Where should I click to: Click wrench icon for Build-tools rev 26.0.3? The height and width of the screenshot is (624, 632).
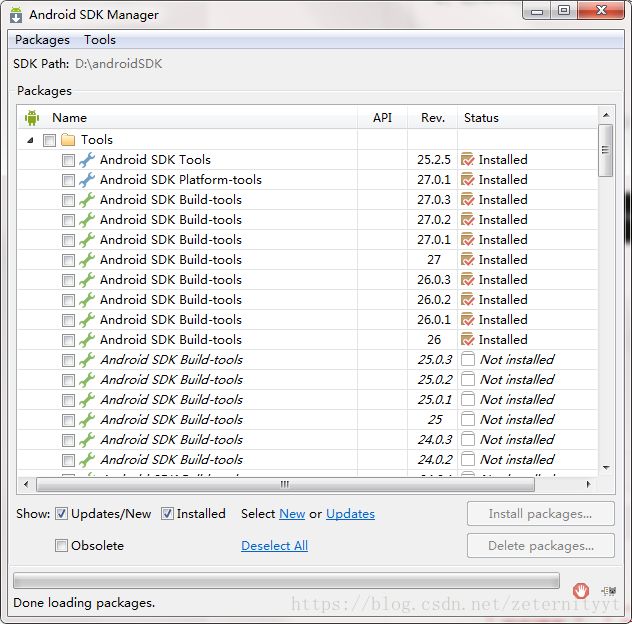[87, 280]
